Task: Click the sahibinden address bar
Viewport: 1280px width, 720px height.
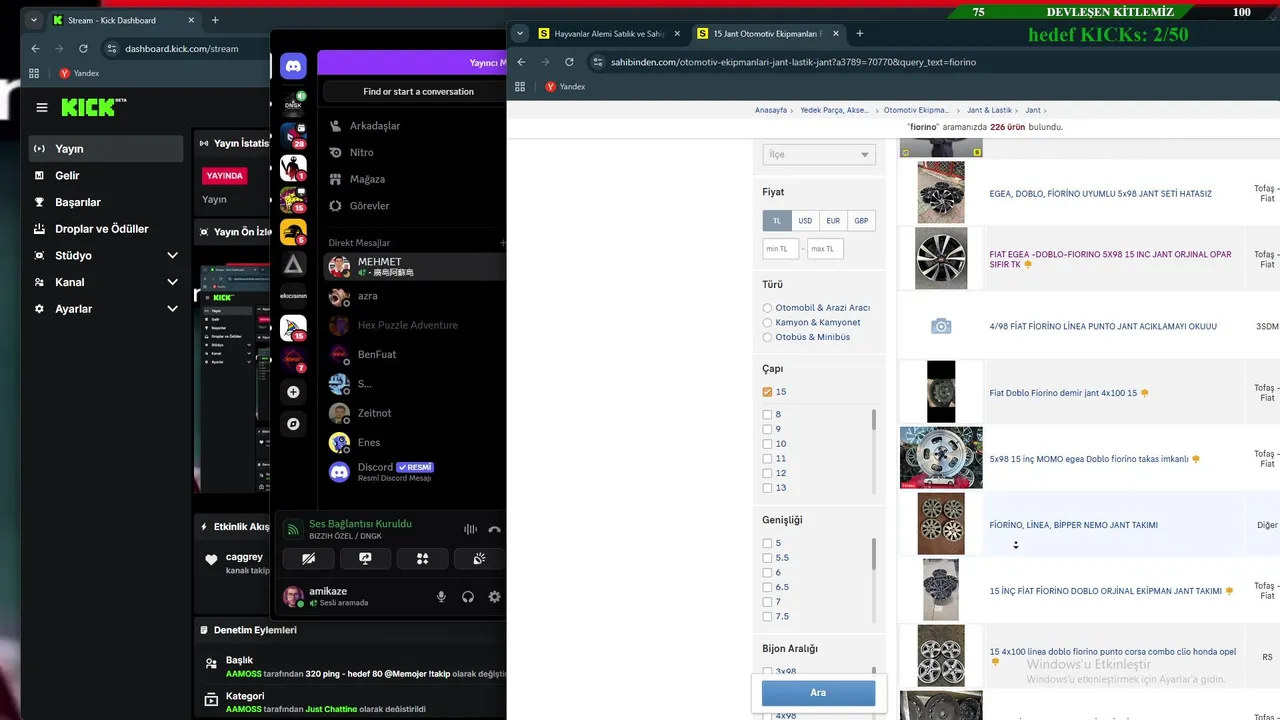Action: click(930, 62)
